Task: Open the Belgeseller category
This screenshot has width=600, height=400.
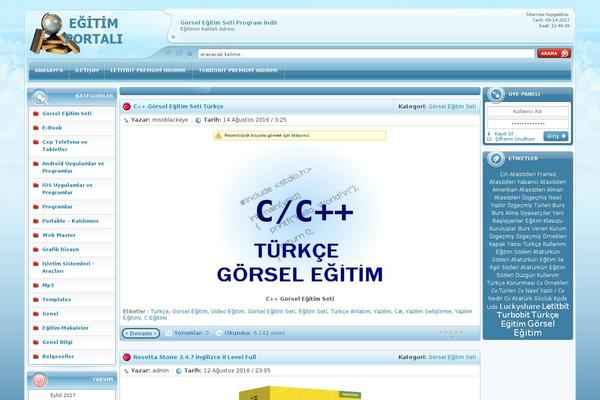Action: pos(58,357)
